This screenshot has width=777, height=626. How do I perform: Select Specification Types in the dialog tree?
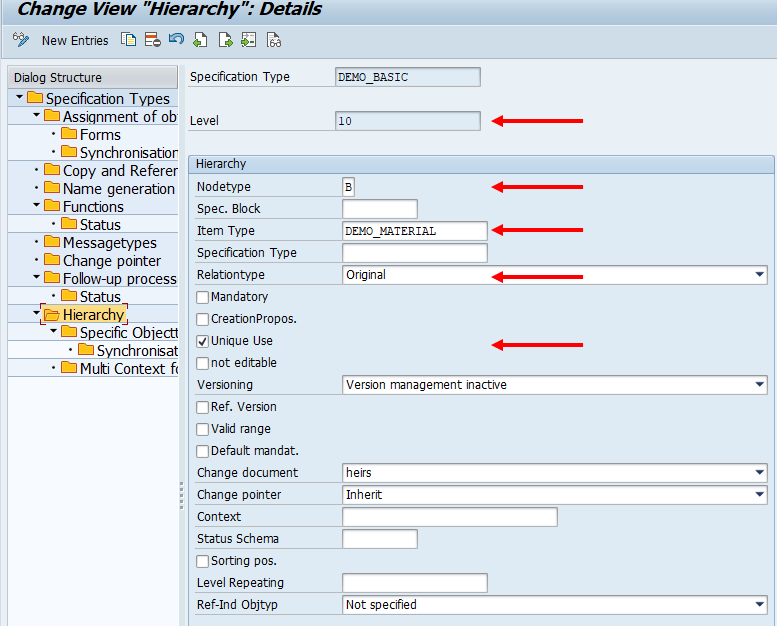coord(99,98)
